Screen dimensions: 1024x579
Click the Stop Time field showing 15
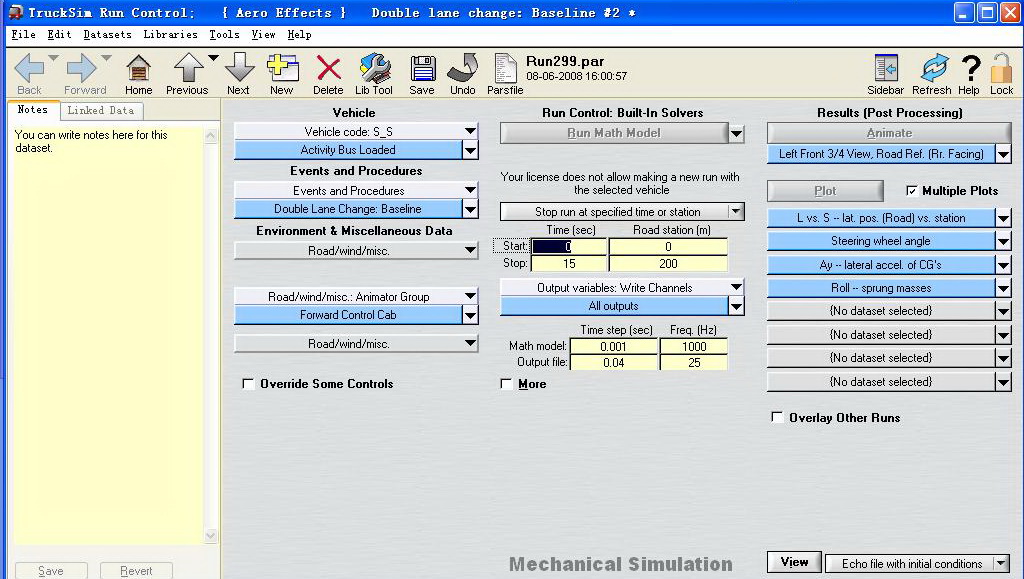[x=569, y=264]
